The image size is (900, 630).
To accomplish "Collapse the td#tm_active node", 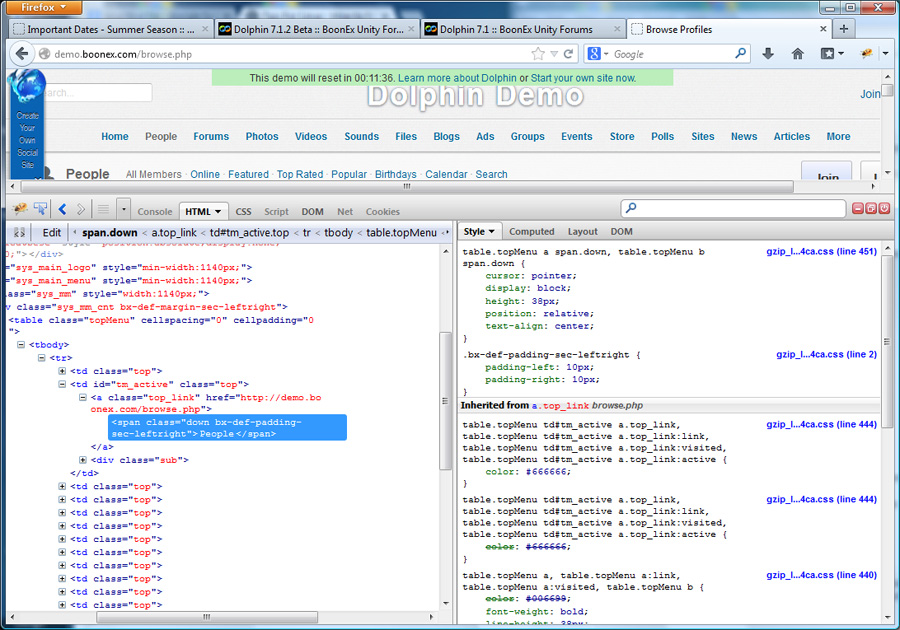I will coord(62,384).
